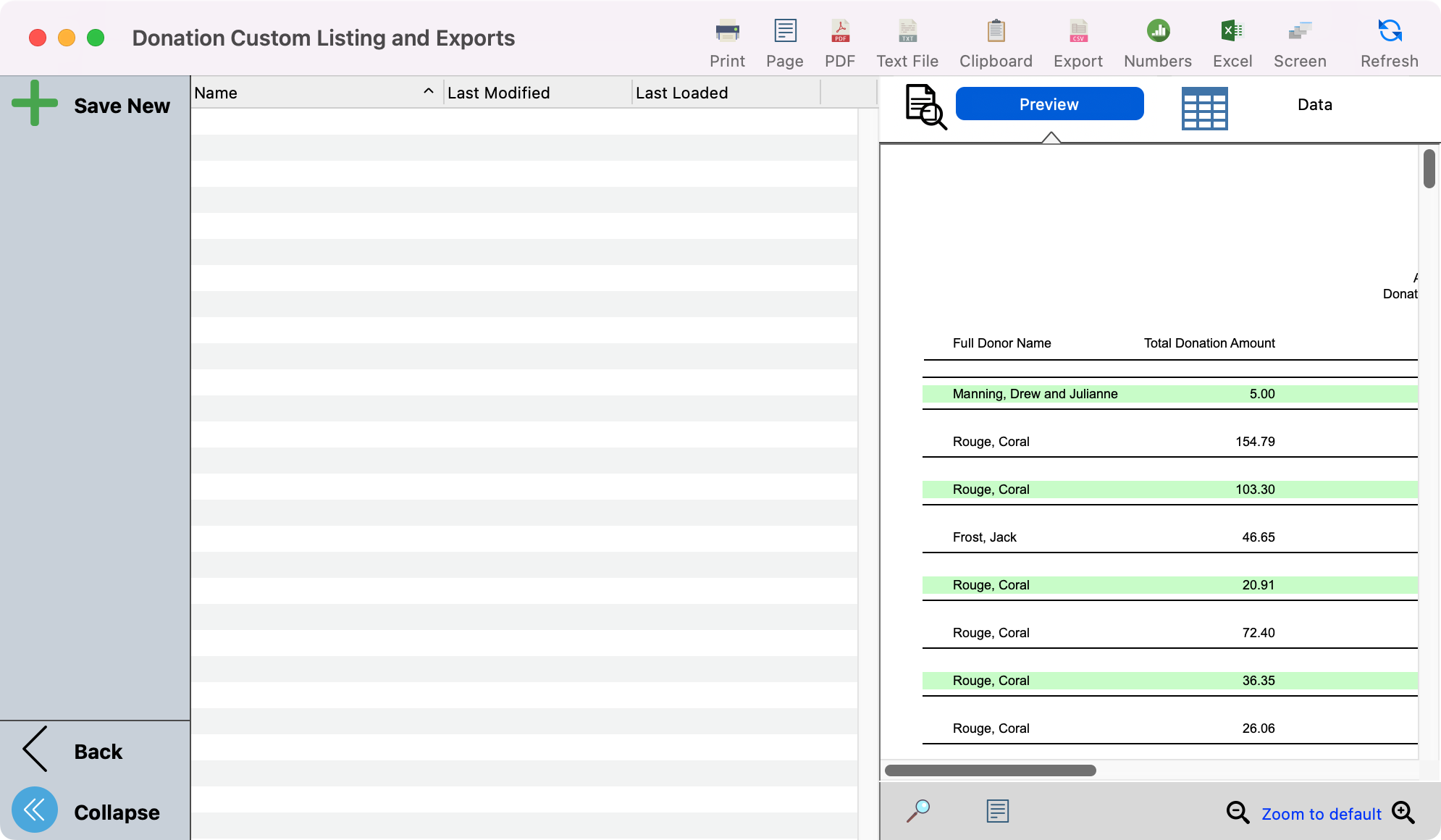The width and height of the screenshot is (1441, 840).
Task: Click the Print toolbar icon
Action: pyautogui.click(x=727, y=32)
